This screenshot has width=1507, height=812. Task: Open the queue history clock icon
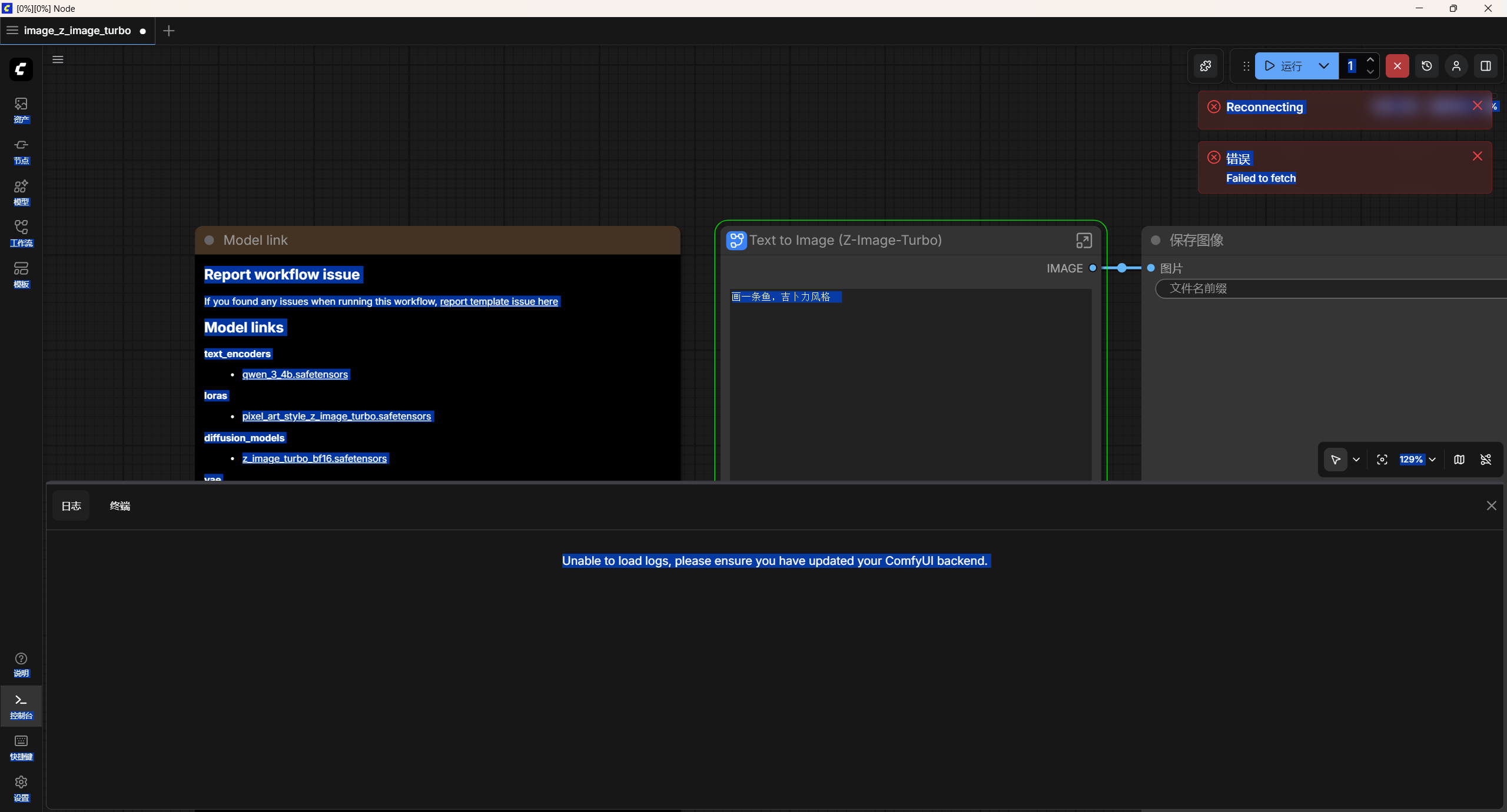pyautogui.click(x=1427, y=66)
